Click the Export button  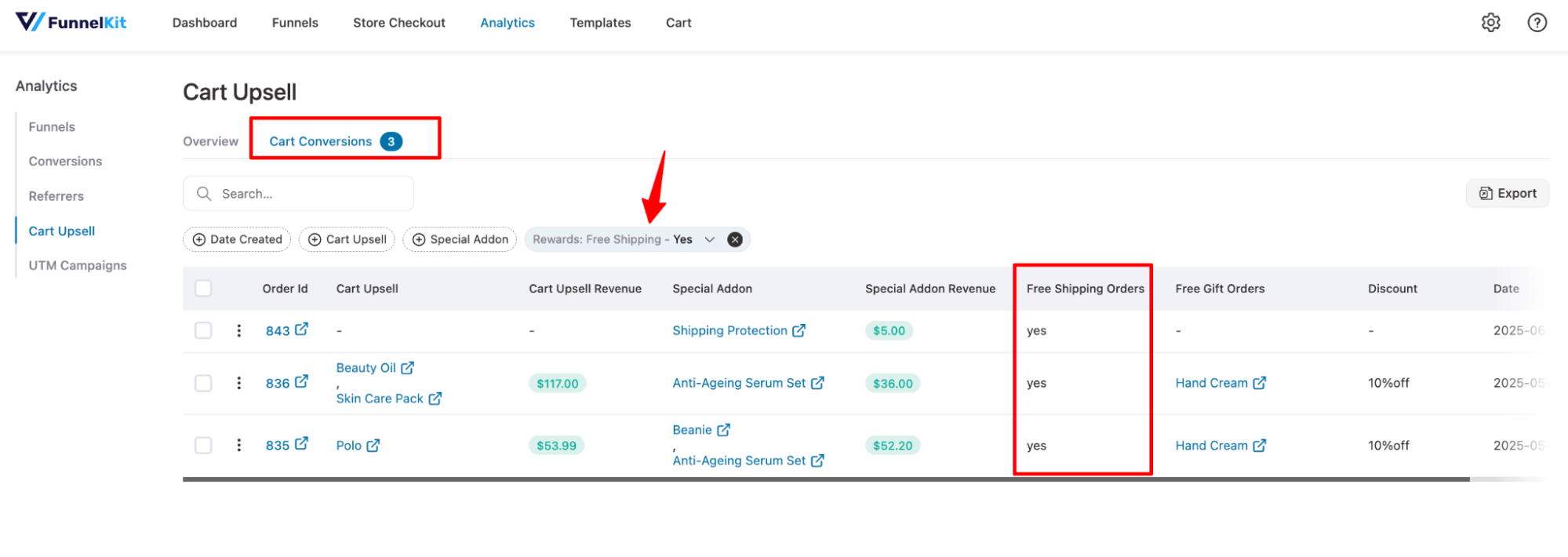tap(1508, 193)
